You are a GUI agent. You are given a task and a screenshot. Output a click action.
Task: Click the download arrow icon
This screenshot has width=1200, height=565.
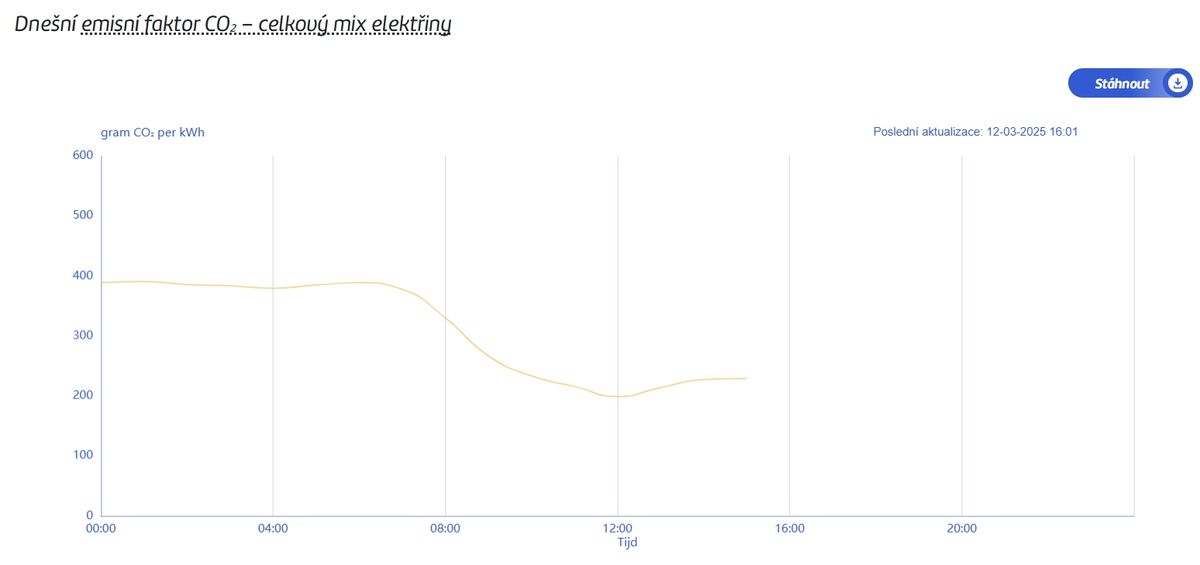click(1177, 83)
